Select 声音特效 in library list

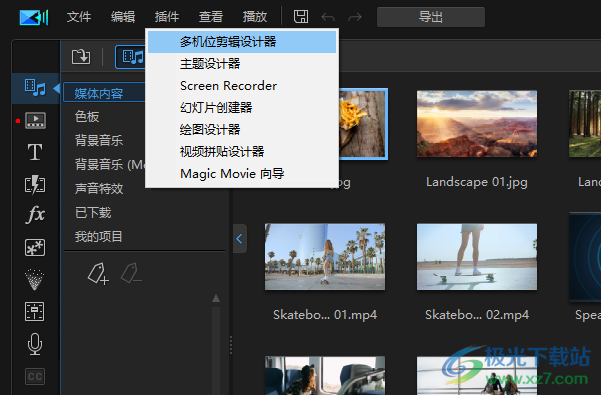(99, 188)
